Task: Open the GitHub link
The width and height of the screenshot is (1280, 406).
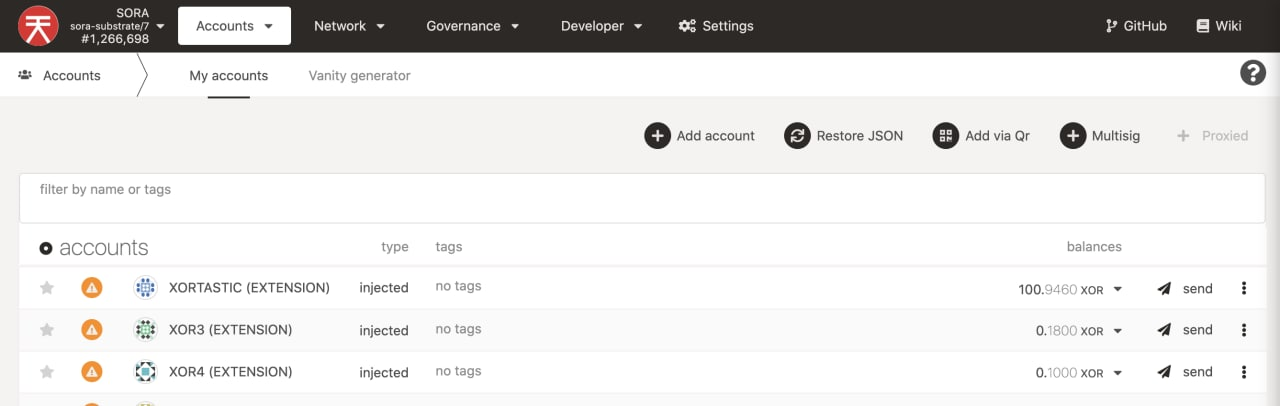Action: [1136, 26]
